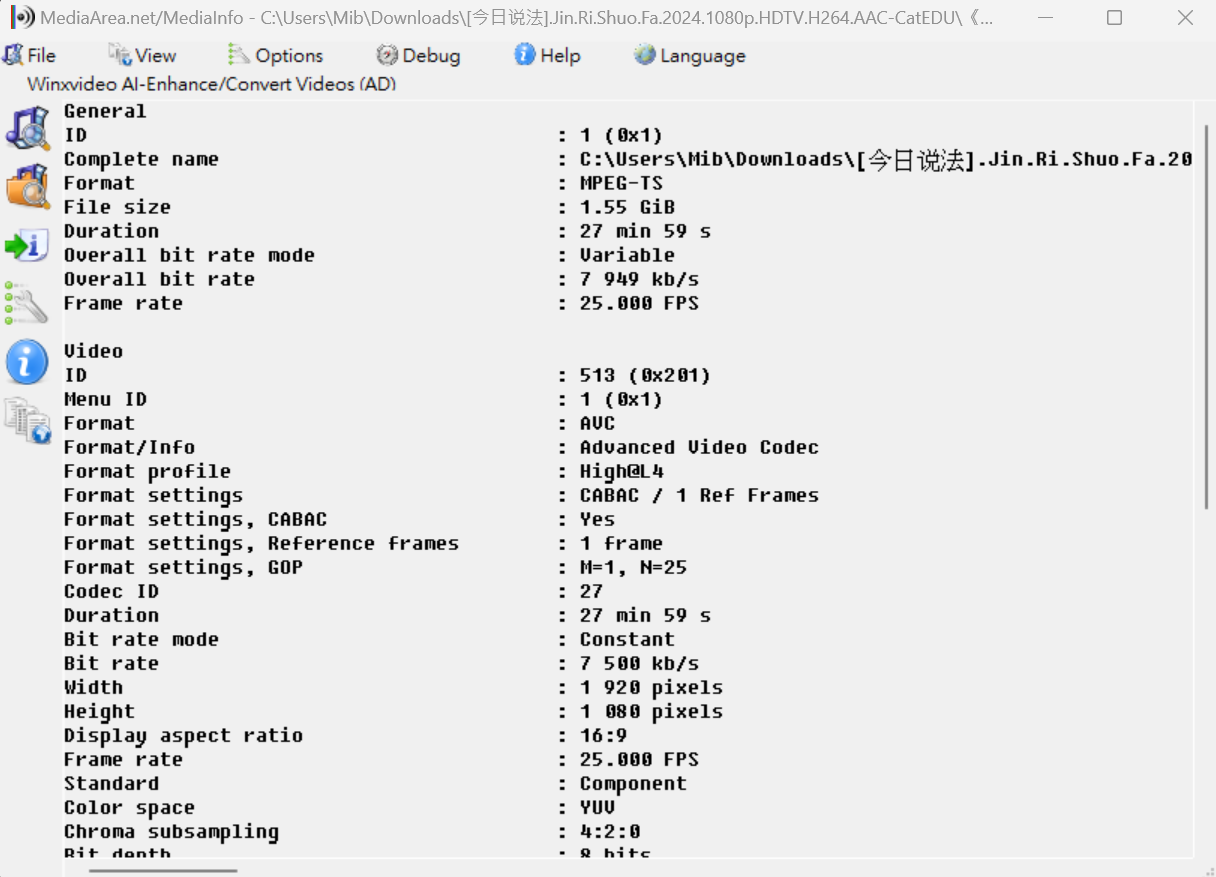Click the blue About info icon

click(27, 362)
